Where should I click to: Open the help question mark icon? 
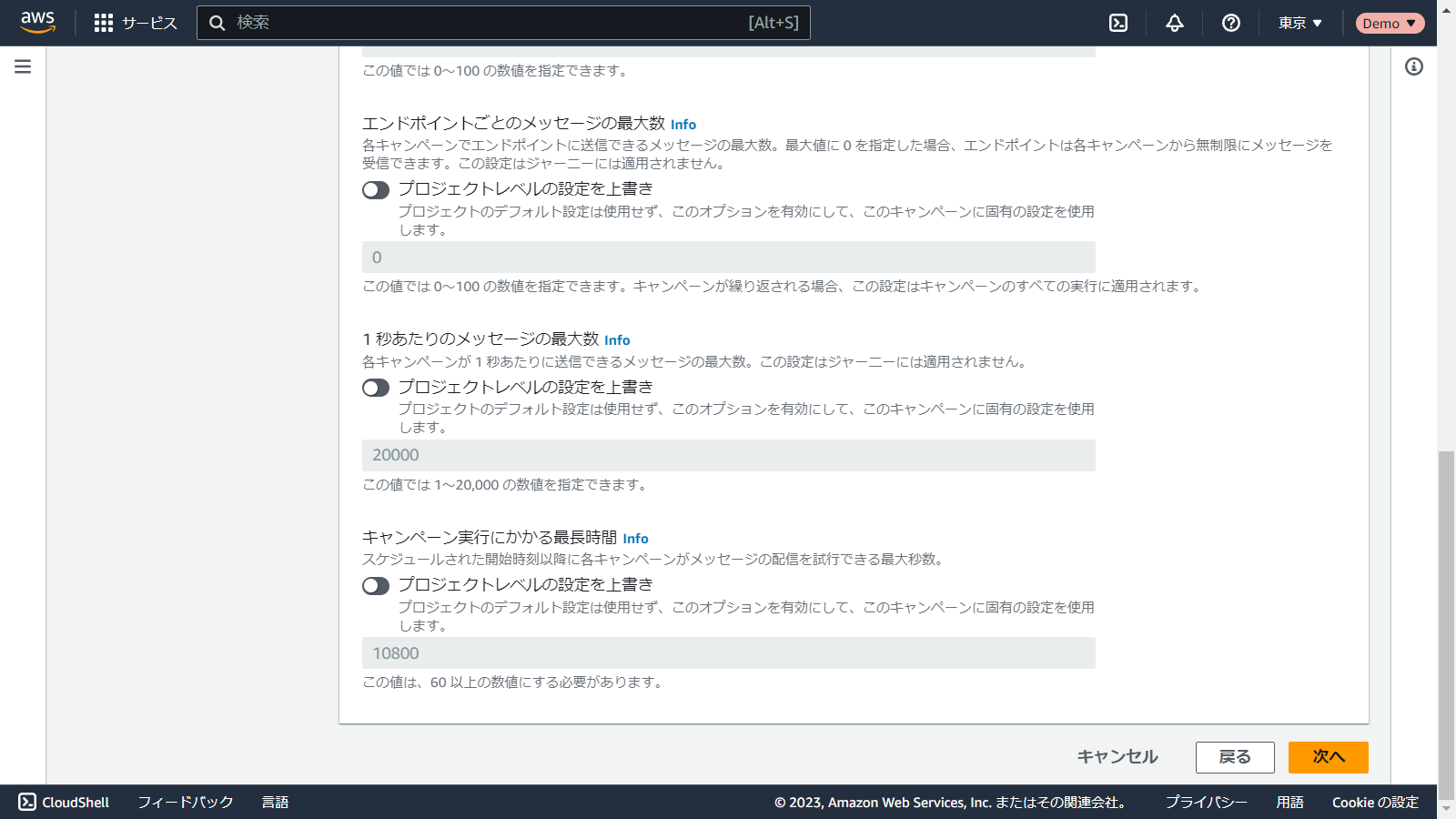pos(1231,23)
